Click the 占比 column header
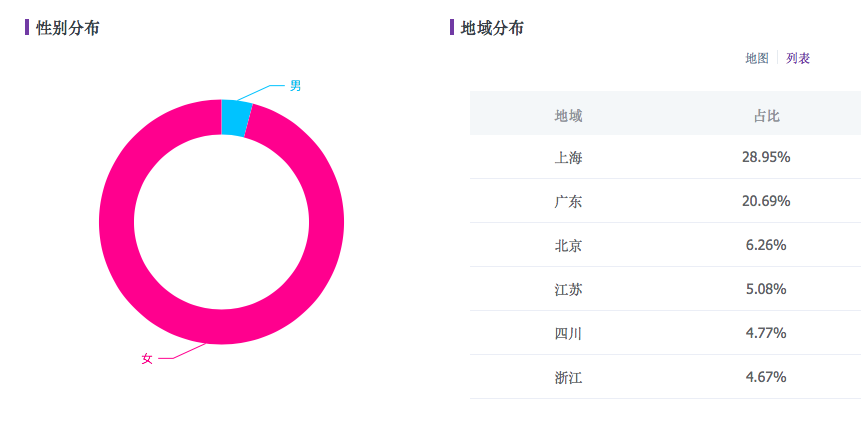861x425 pixels. [x=767, y=115]
